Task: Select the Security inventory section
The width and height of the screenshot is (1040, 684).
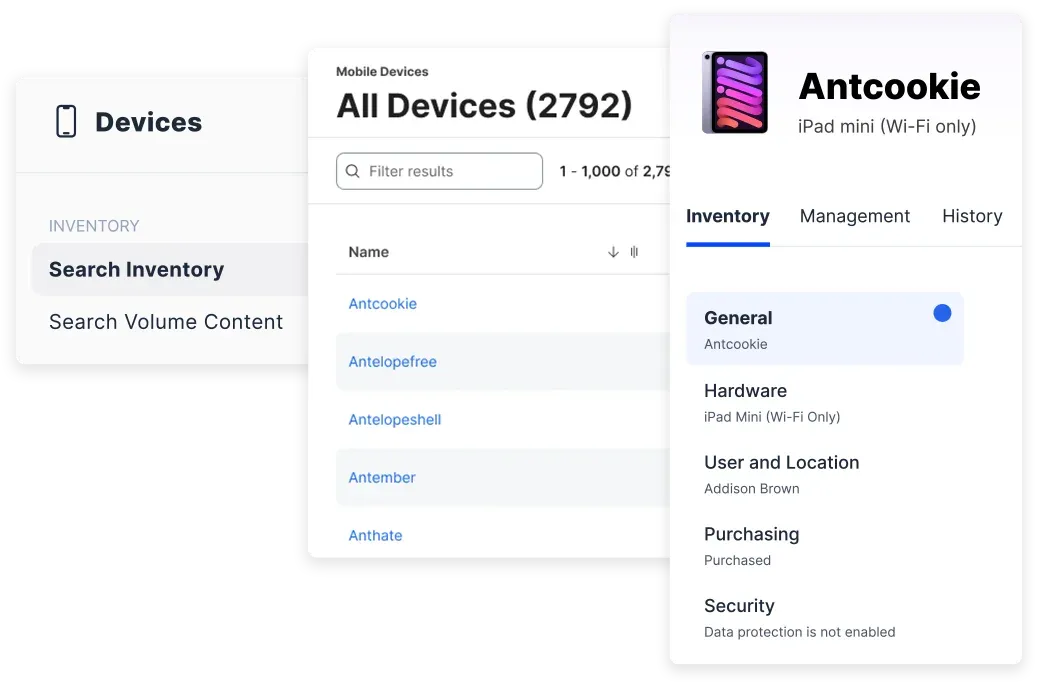Action: [x=824, y=618]
